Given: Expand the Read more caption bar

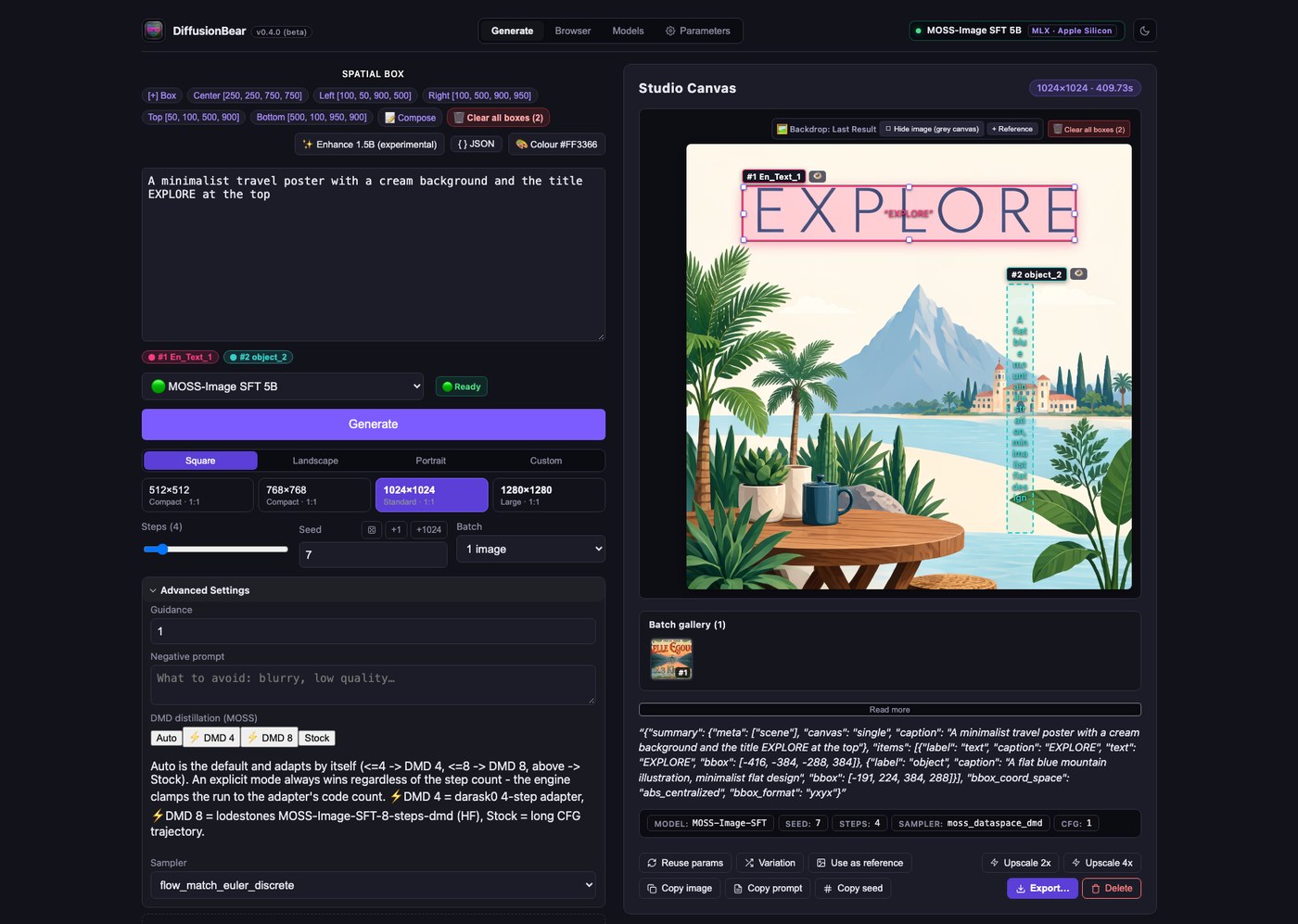Looking at the screenshot, I should click(x=890, y=710).
